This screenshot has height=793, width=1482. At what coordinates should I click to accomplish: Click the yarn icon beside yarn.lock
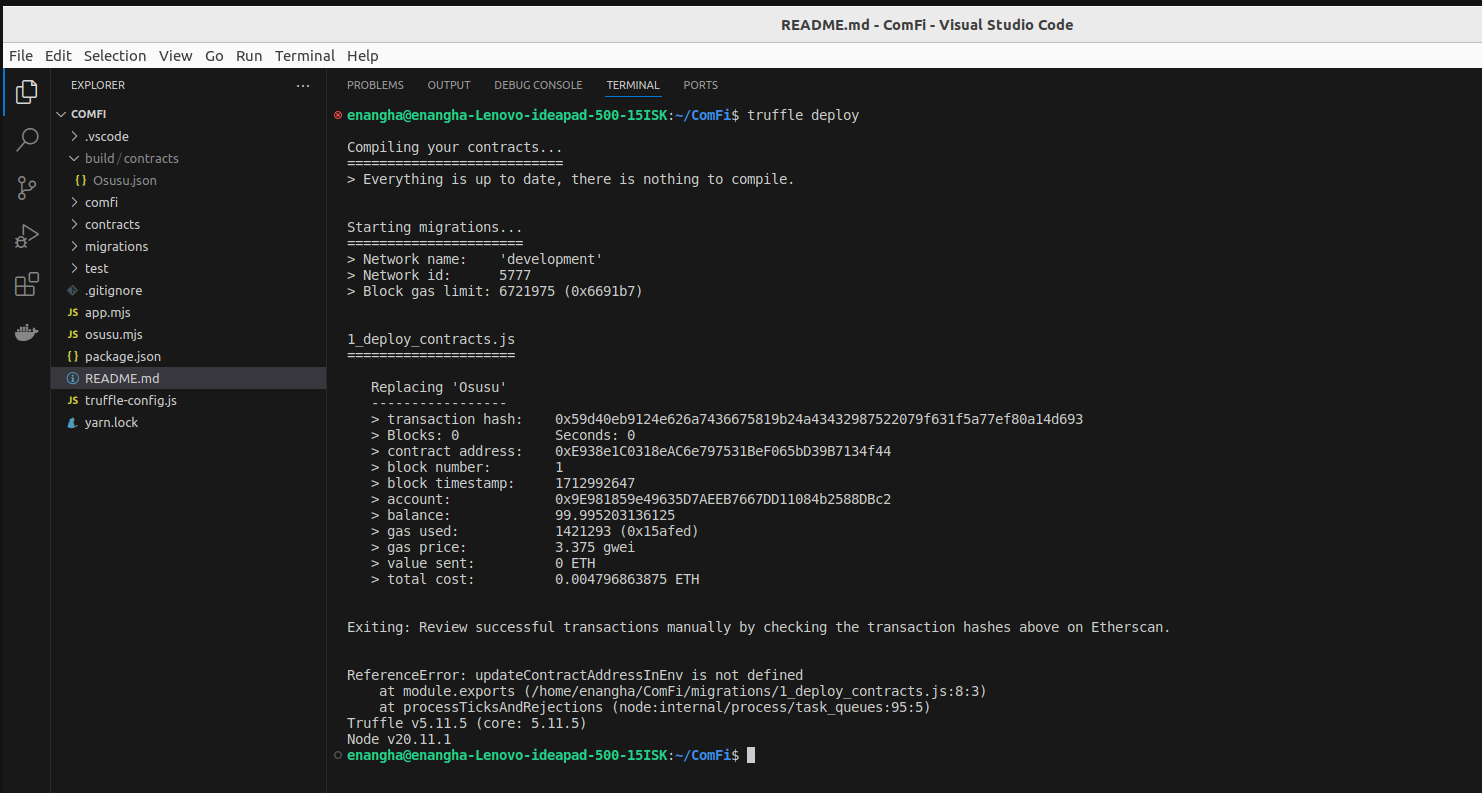[x=73, y=423]
